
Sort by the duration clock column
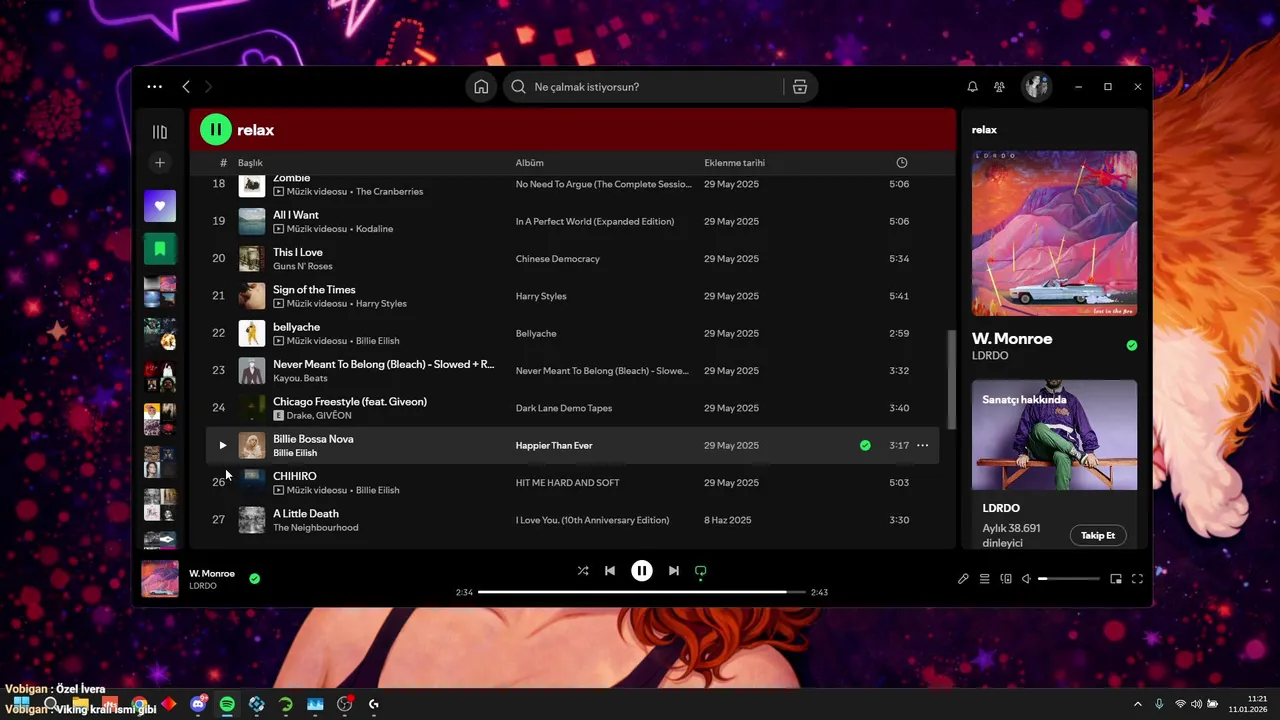click(x=902, y=163)
